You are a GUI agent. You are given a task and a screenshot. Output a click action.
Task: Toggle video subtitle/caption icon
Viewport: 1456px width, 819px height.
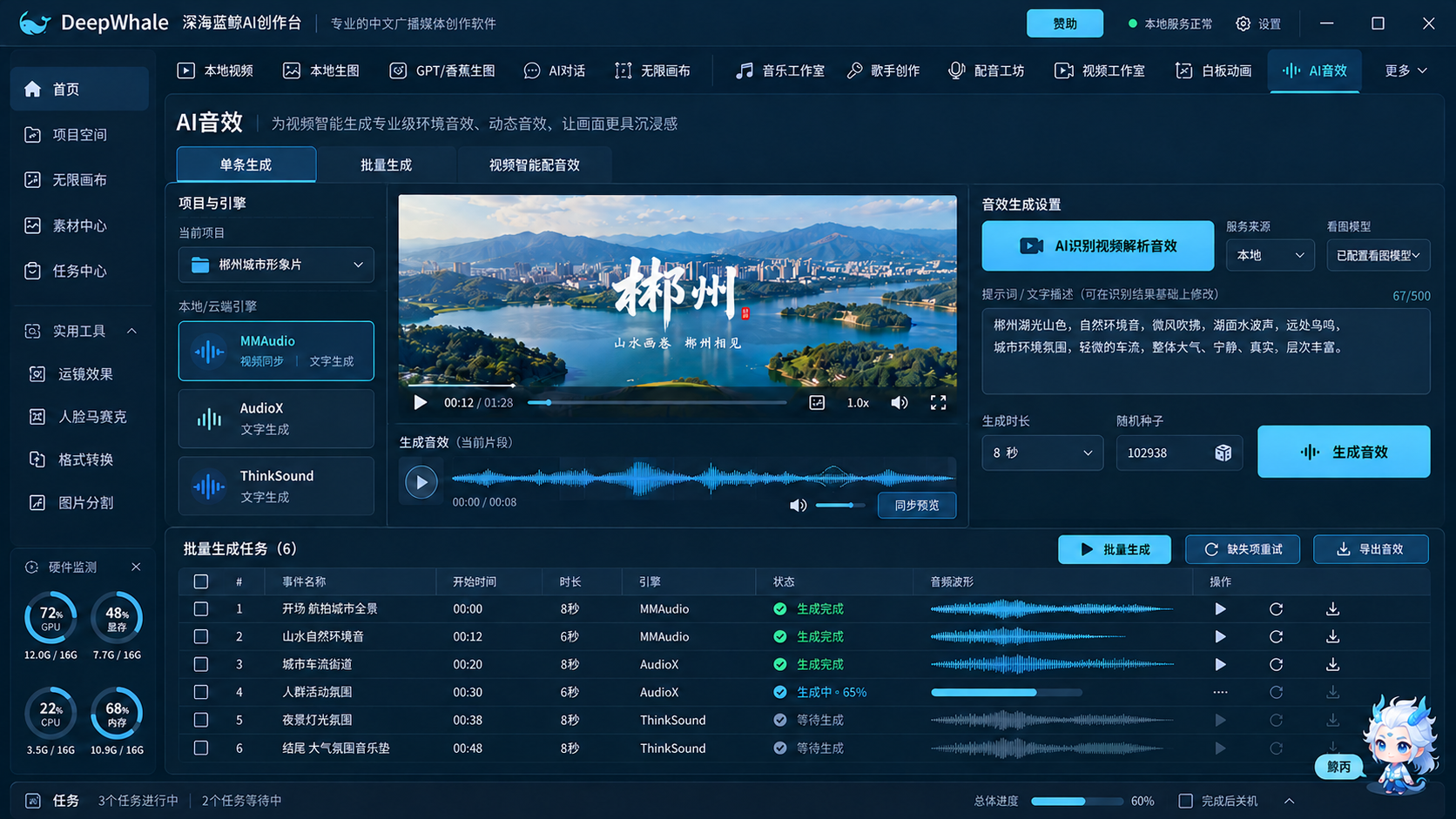pos(817,403)
